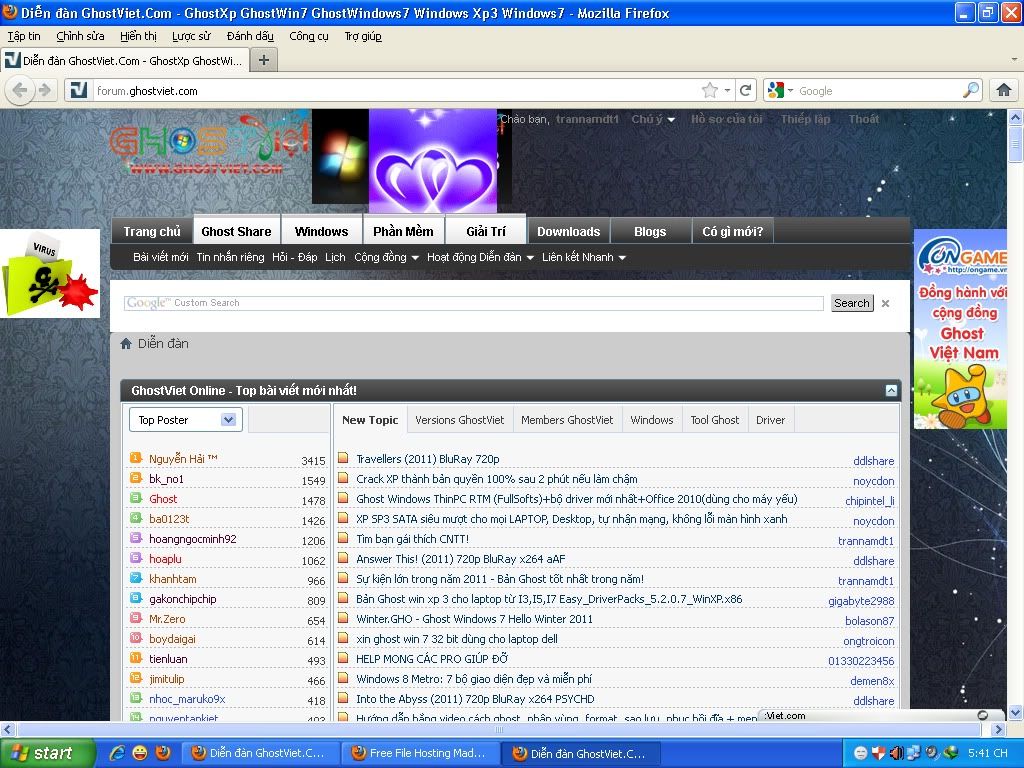Collapse the GhostViet Online panel

click(890, 390)
